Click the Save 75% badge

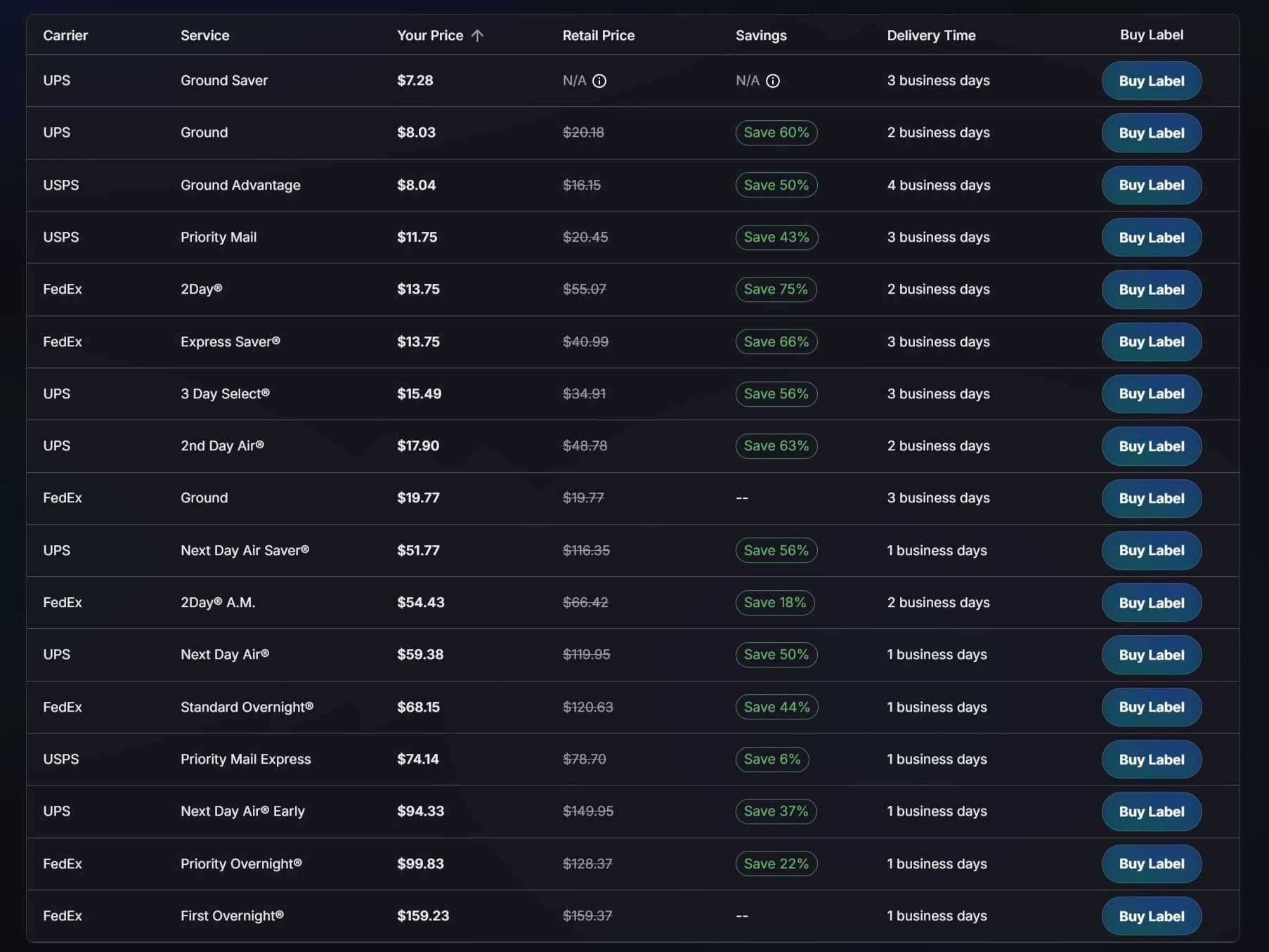coord(776,289)
